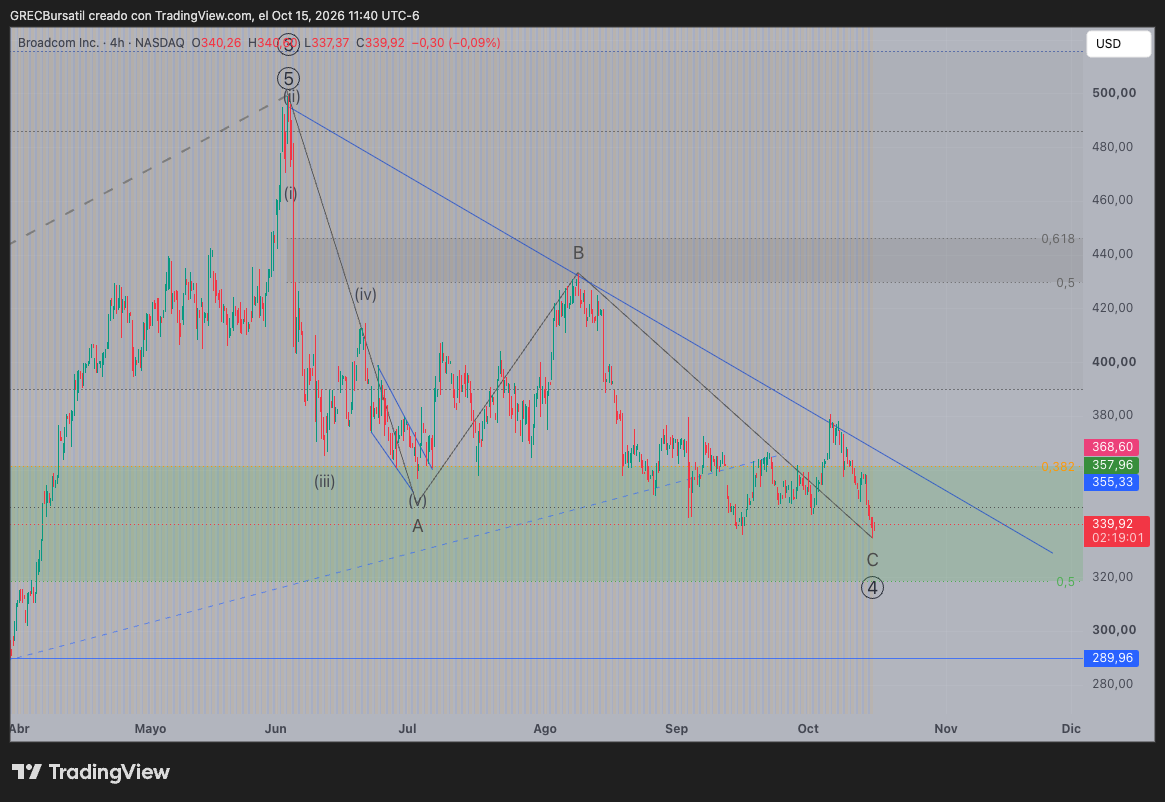Viewport: 1165px width, 802px height.
Task: Click the 400,00 price axis label
Action: pos(1114,361)
